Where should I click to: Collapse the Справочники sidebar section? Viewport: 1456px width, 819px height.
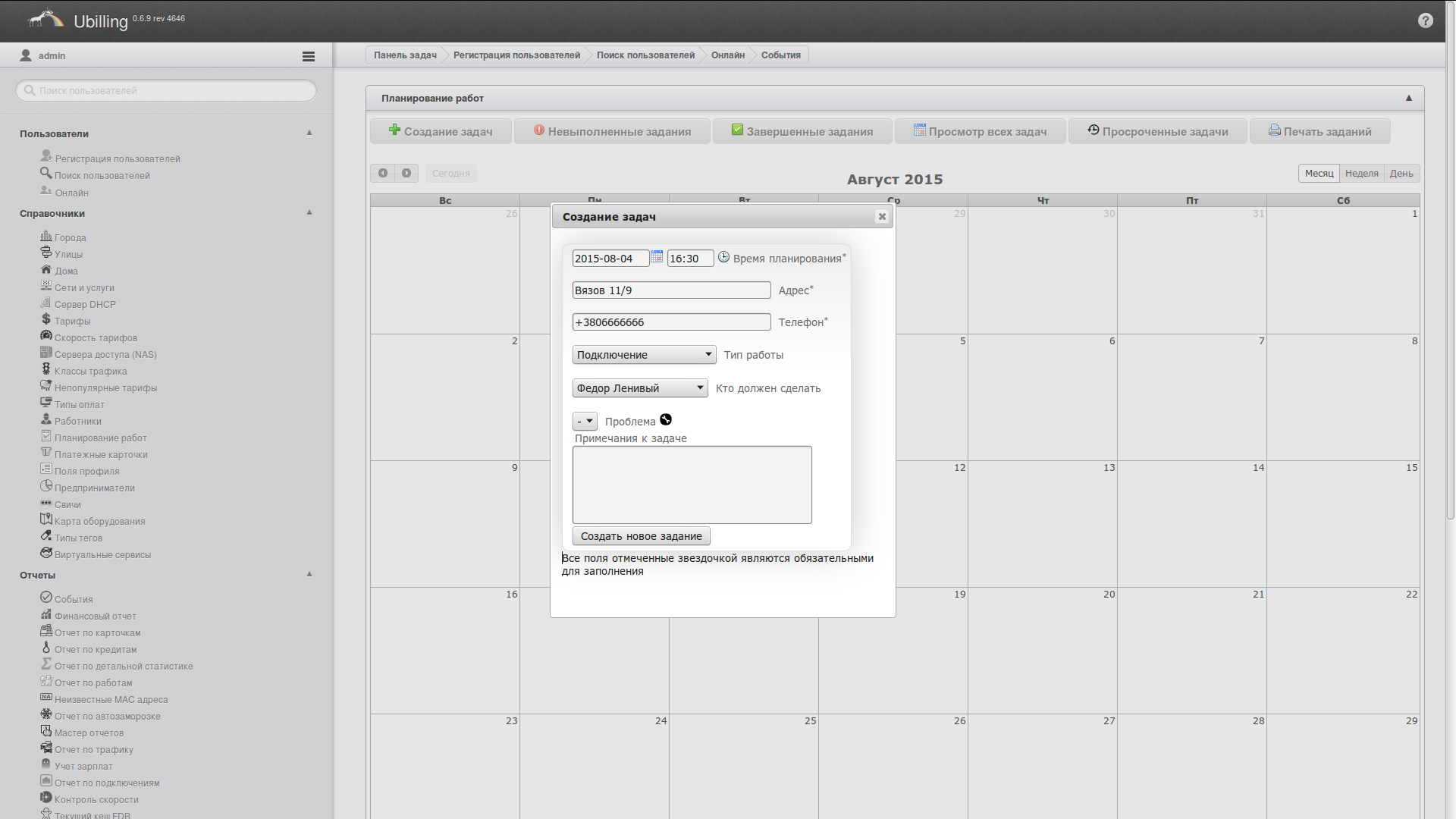tap(309, 212)
